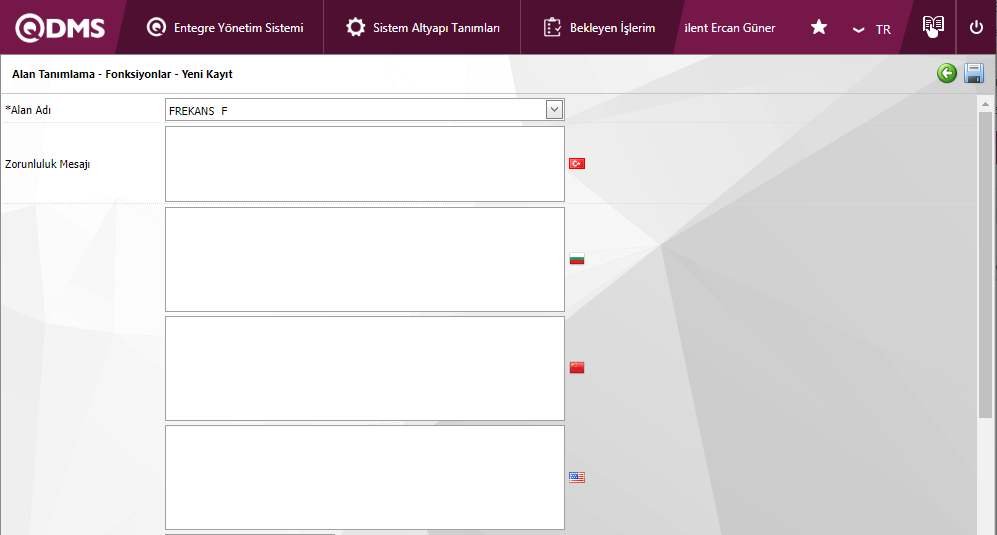
Task: Click the Chinese flag icon
Action: click(577, 368)
